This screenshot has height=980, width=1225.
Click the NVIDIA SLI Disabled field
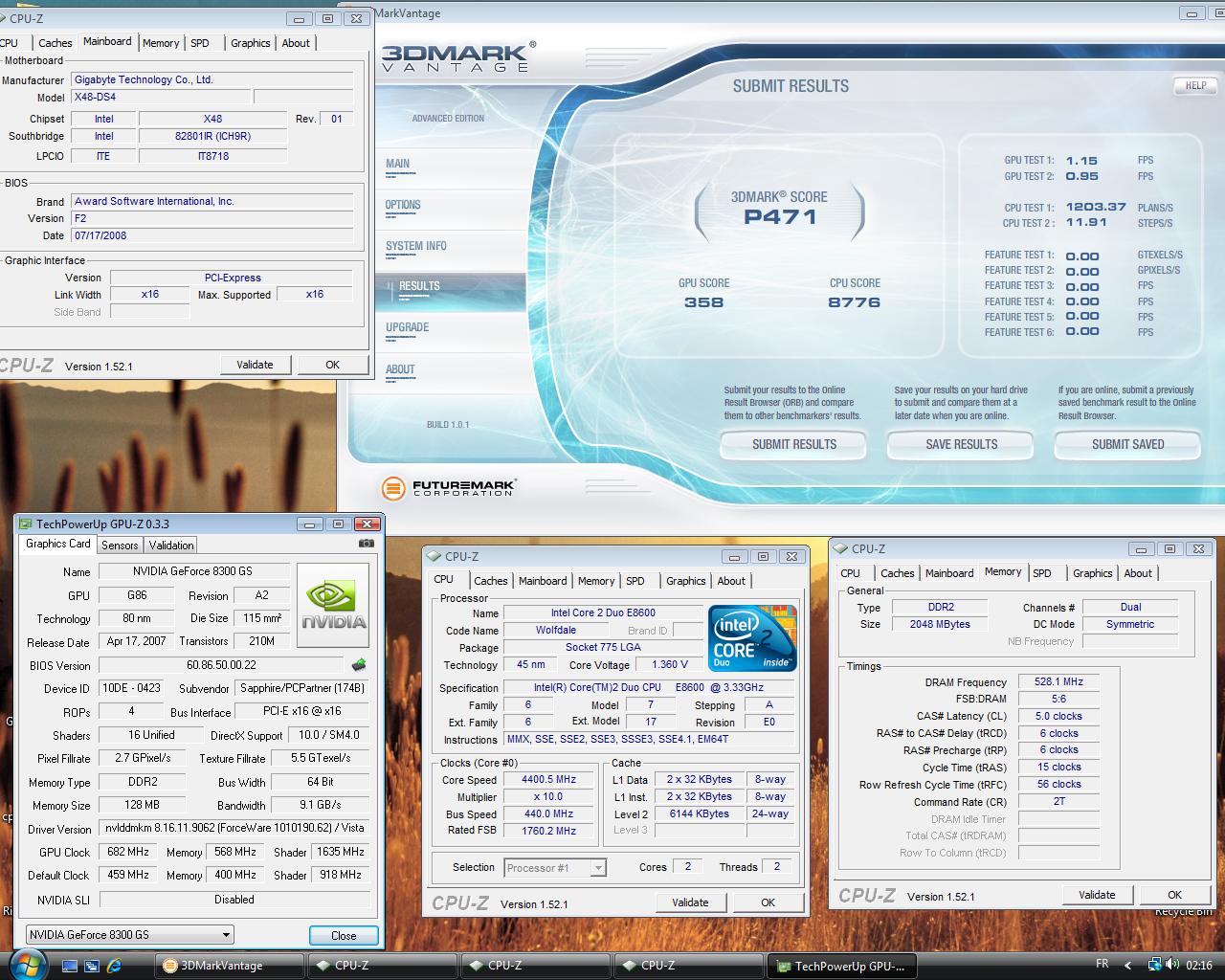[x=234, y=900]
